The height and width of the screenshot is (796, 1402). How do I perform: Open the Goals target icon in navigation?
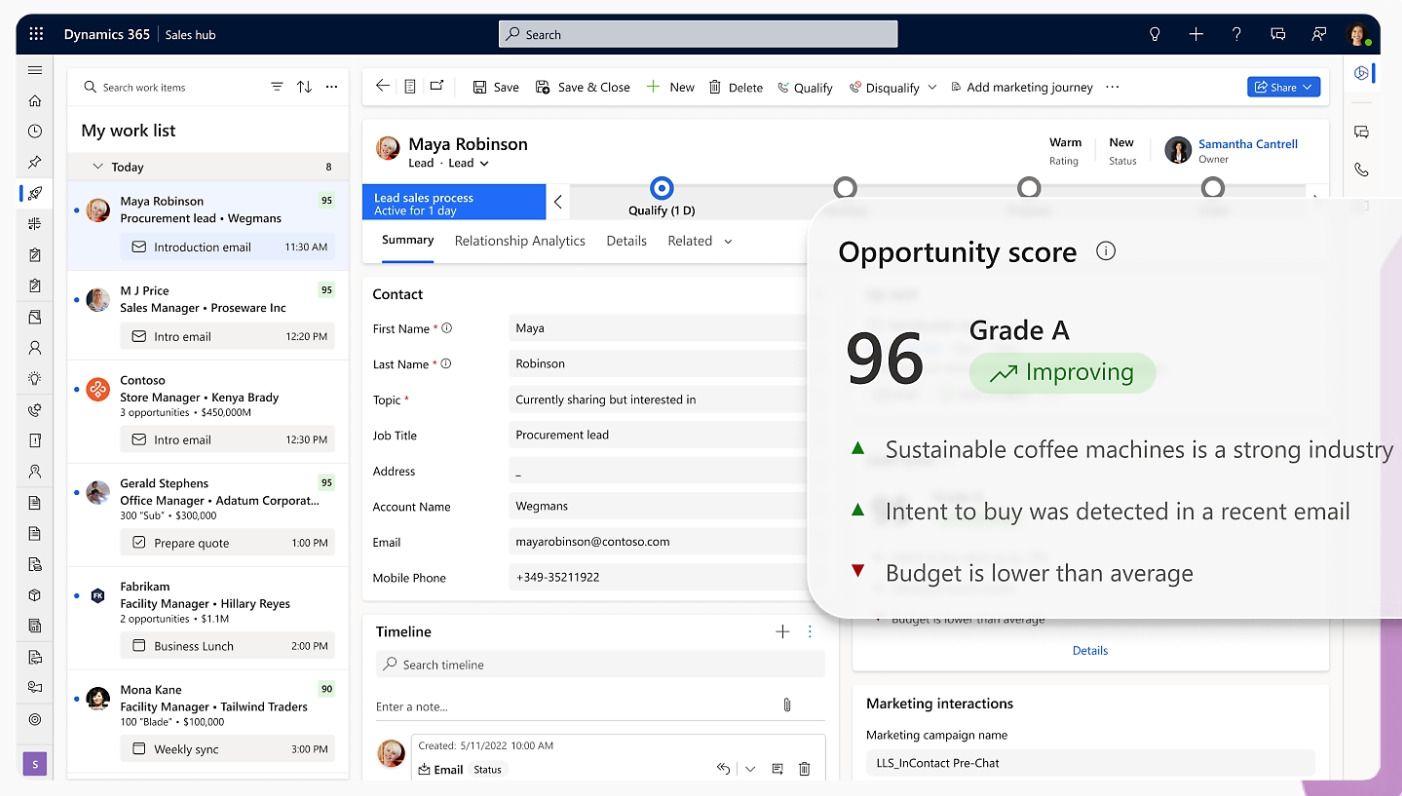tap(35, 719)
